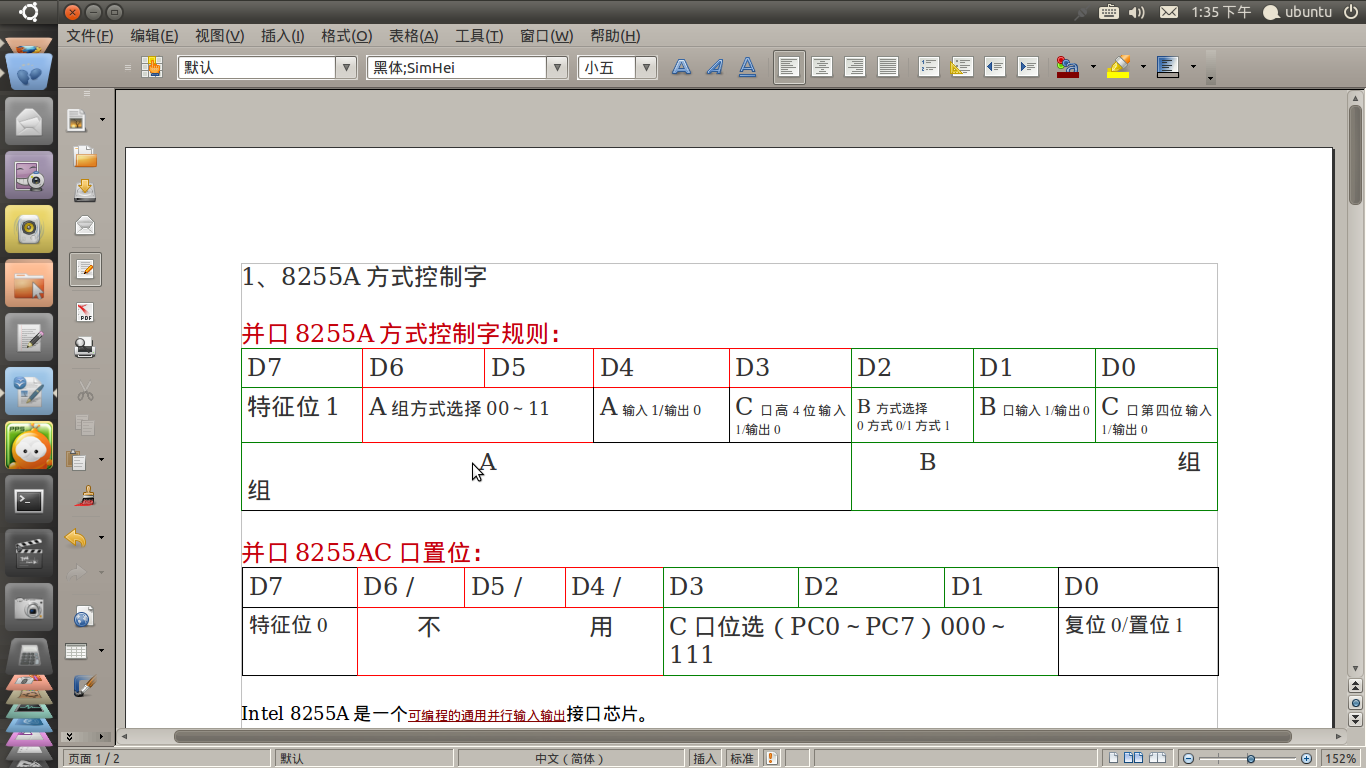Apply the yellow highlighting color
The width and height of the screenshot is (1366, 768).
[x=1120, y=68]
